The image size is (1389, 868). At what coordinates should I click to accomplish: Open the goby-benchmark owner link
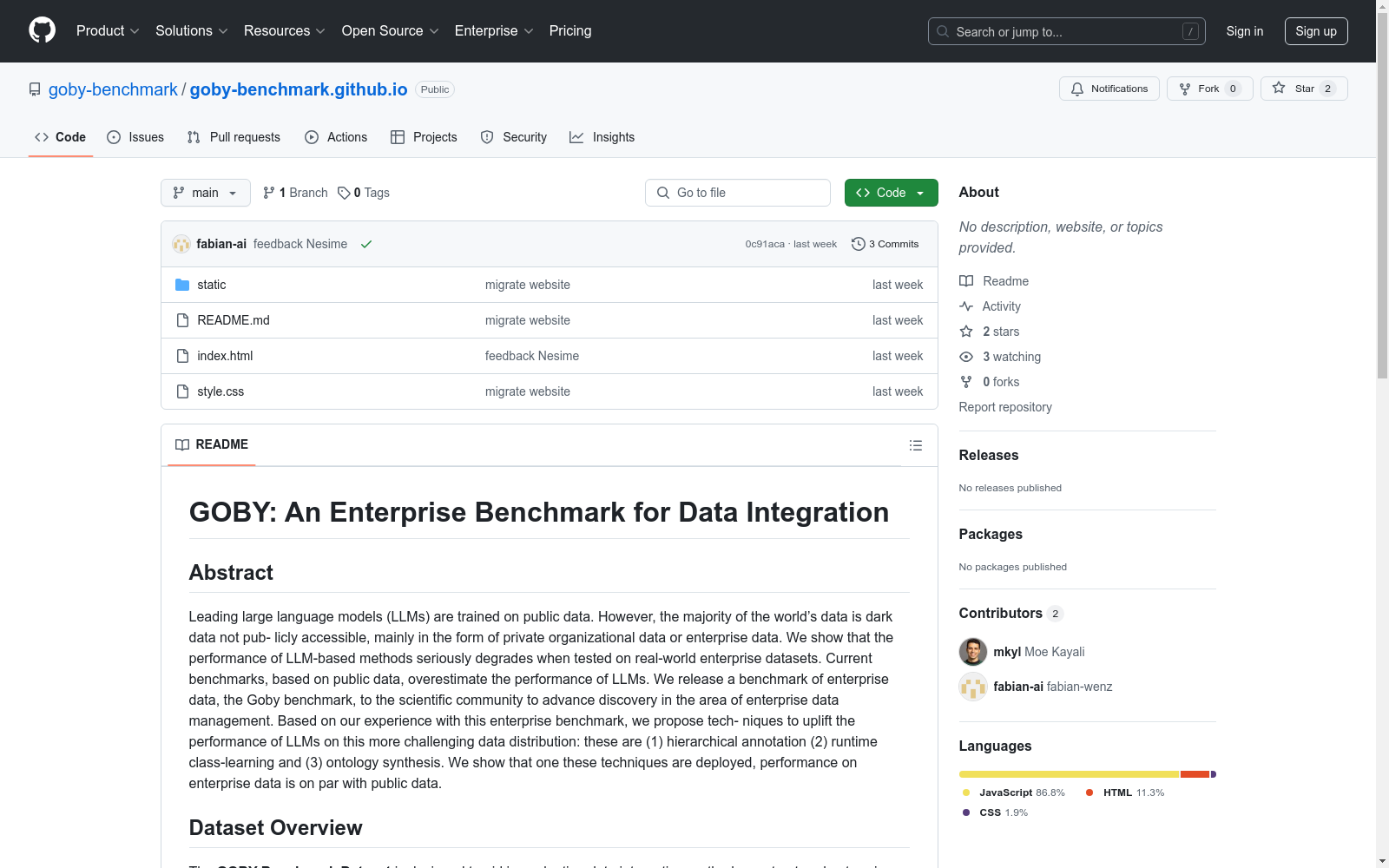pos(113,89)
